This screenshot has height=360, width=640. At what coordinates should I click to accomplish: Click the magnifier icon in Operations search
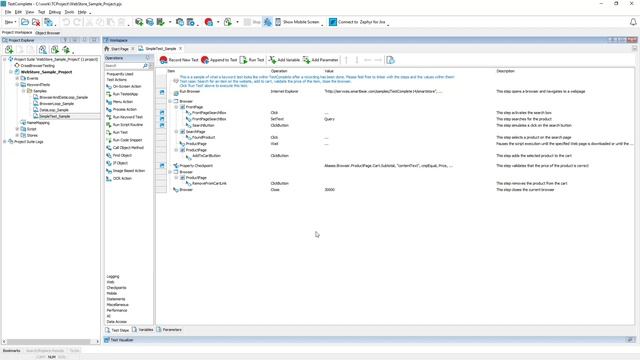[145, 66]
